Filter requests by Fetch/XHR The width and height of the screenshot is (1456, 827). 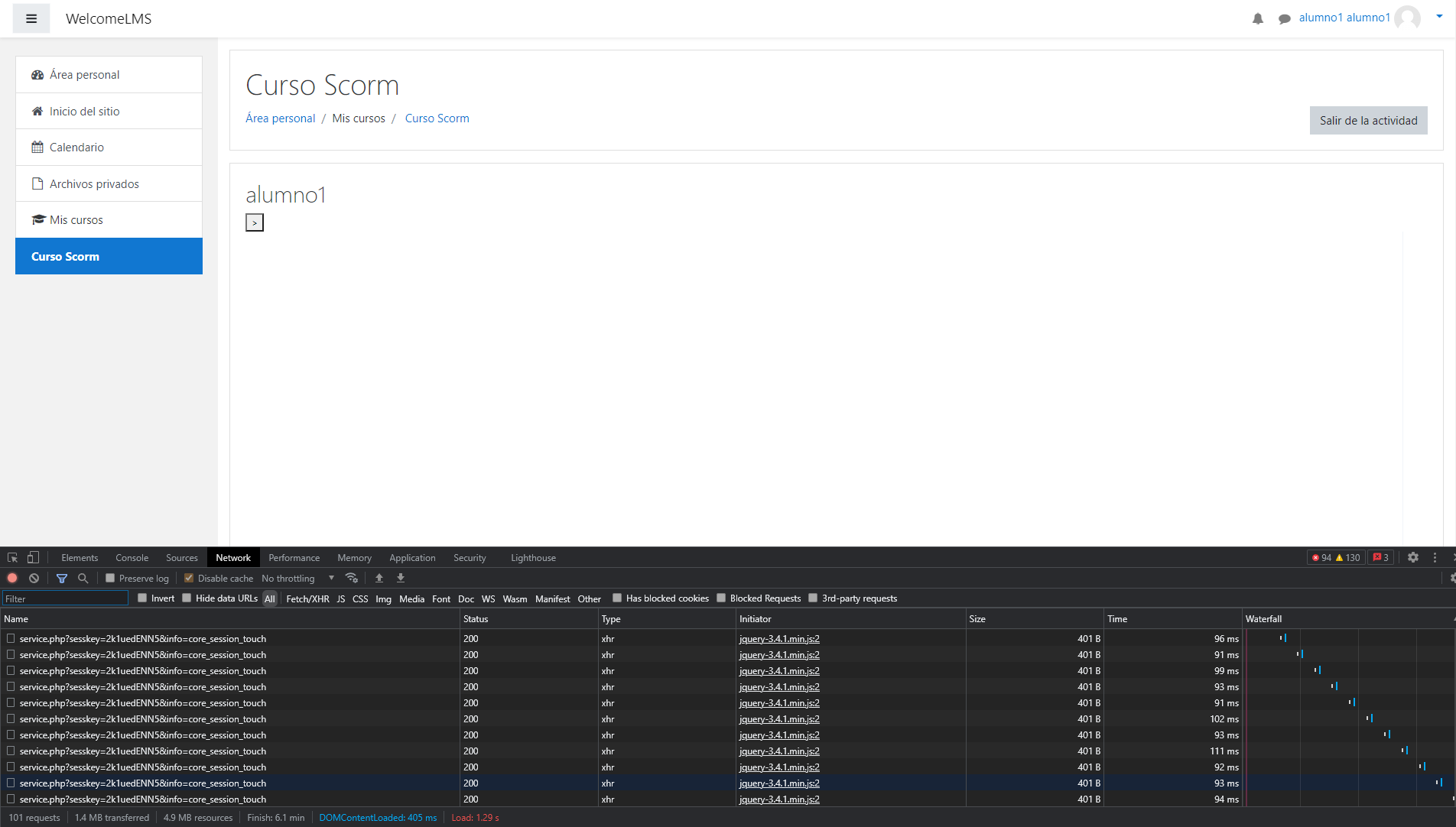(x=307, y=599)
